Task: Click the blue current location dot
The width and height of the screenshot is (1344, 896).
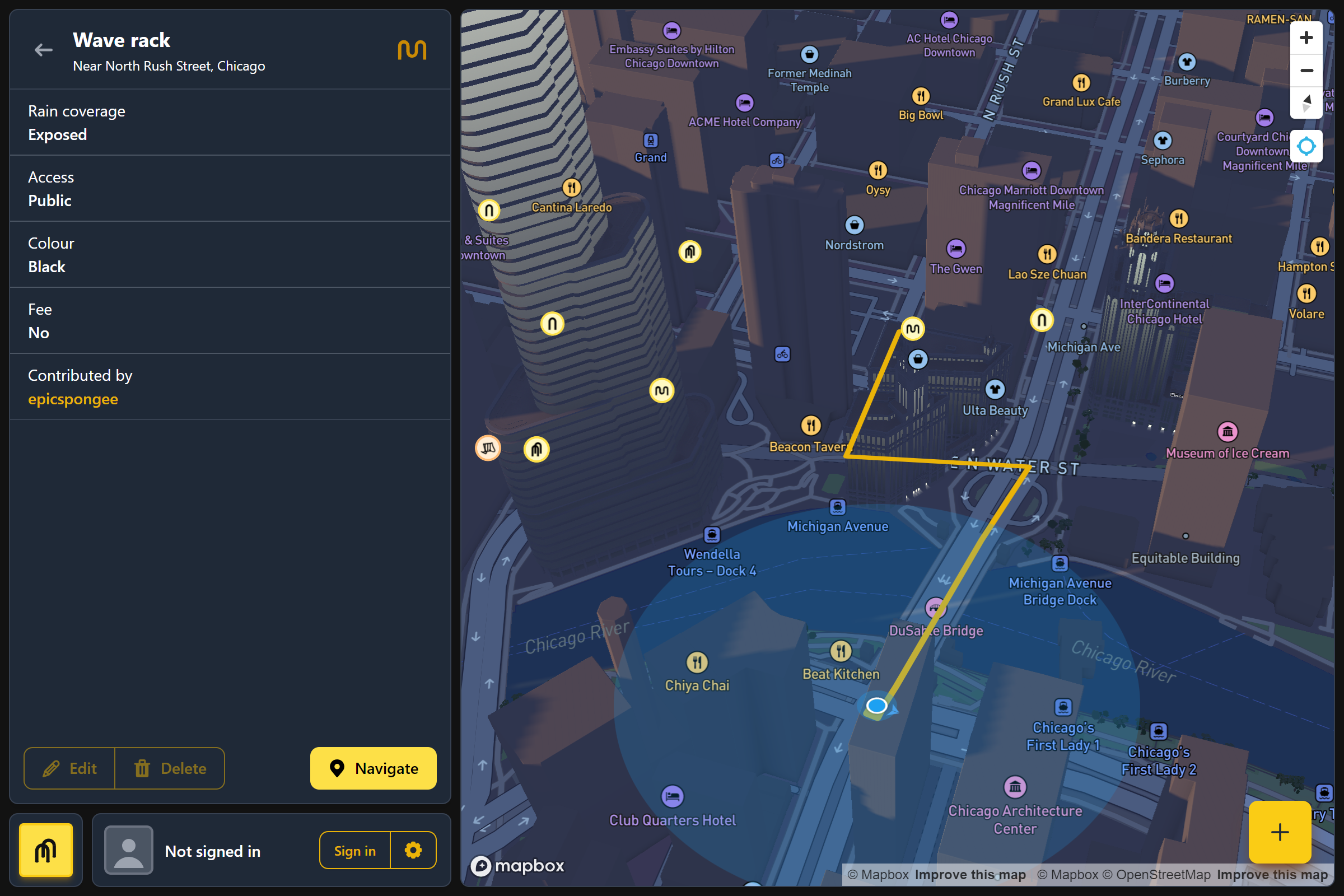Action: pos(876,706)
